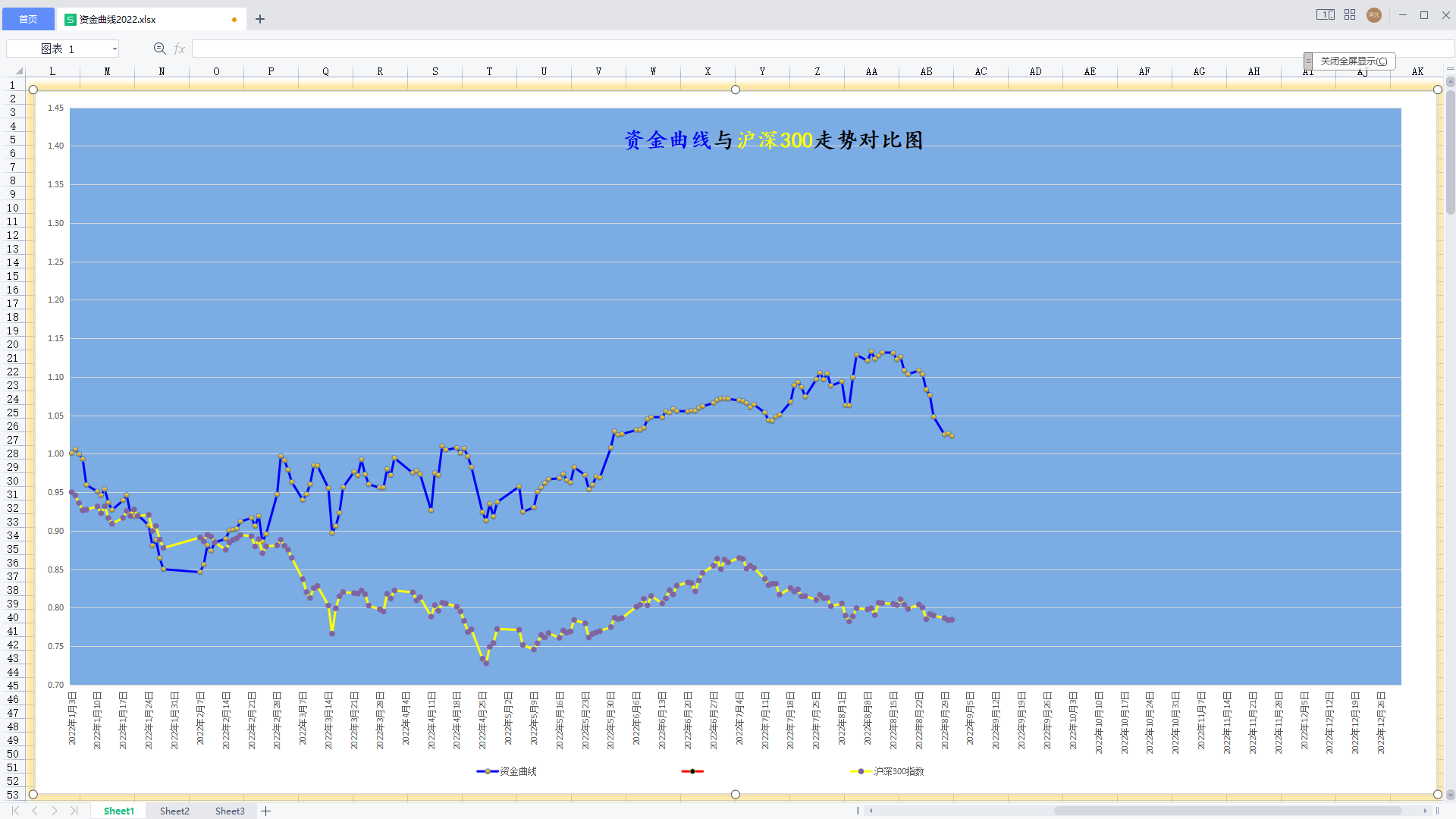Image resolution: width=1456 pixels, height=819 pixels.
Task: Click the zoom magnifier icon beside formula bar
Action: pos(159,49)
